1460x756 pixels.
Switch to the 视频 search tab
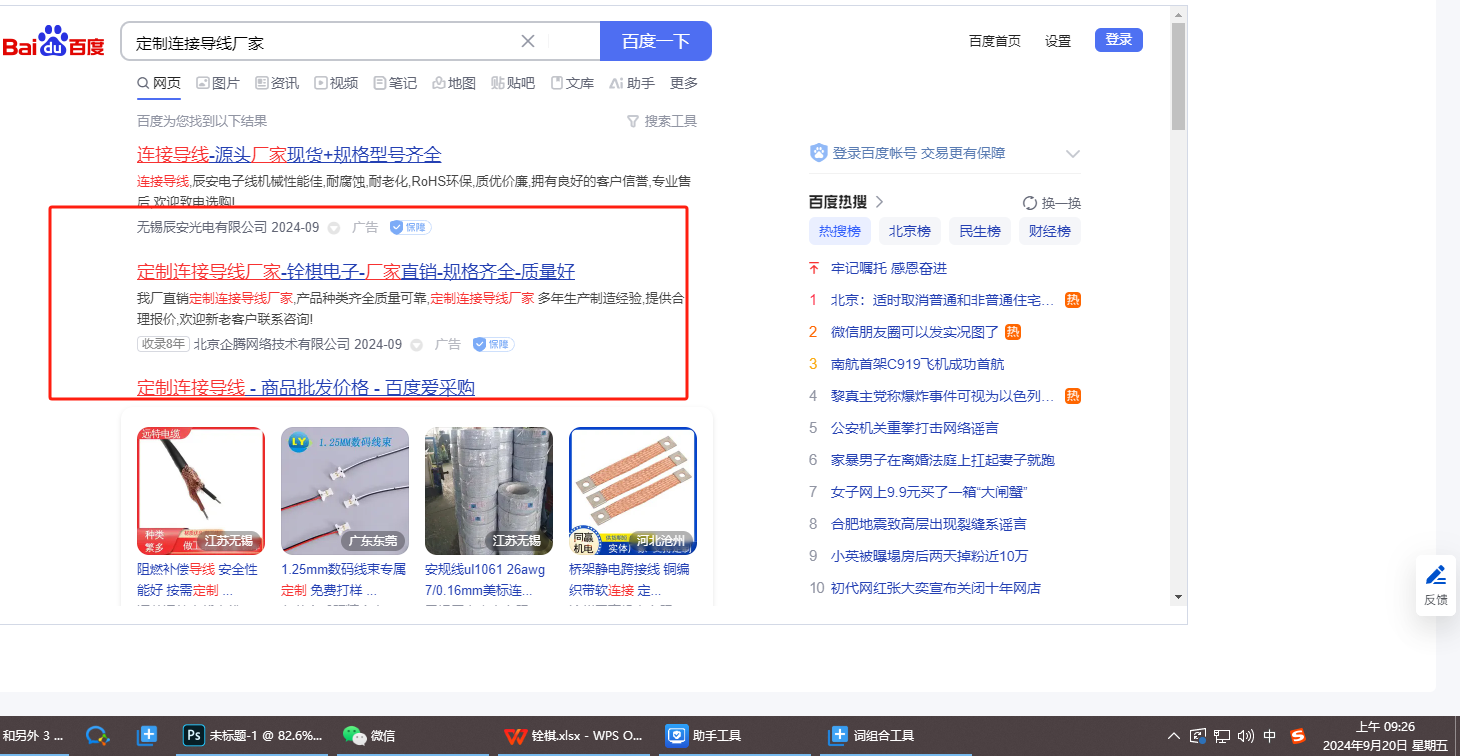(336, 83)
